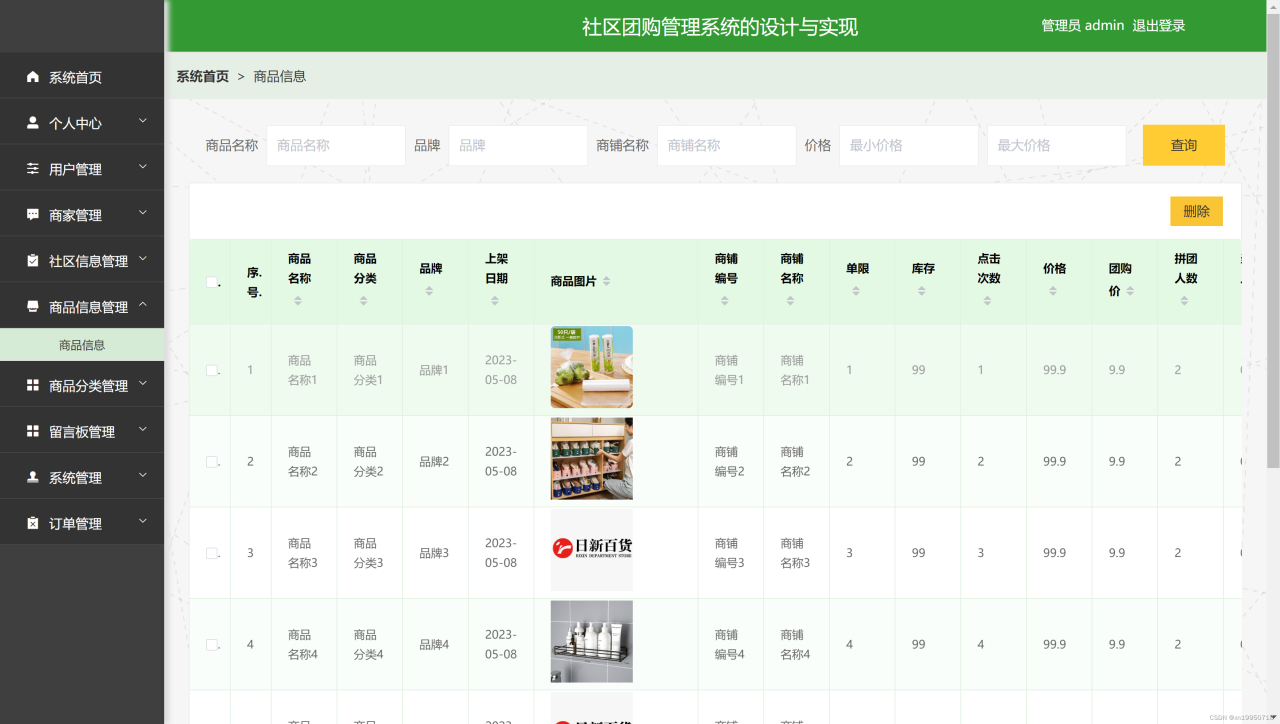Expand the 订单管理 menu chevron

pyautogui.click(x=142, y=521)
